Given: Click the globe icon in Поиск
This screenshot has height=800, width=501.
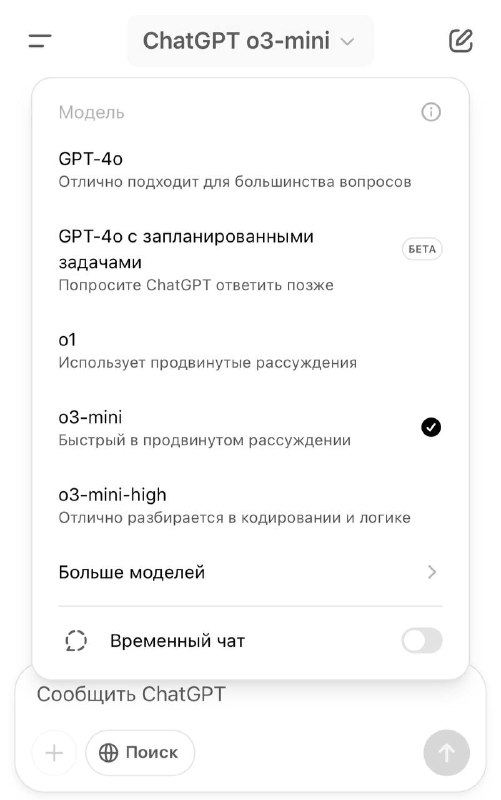Looking at the screenshot, I should (108, 753).
